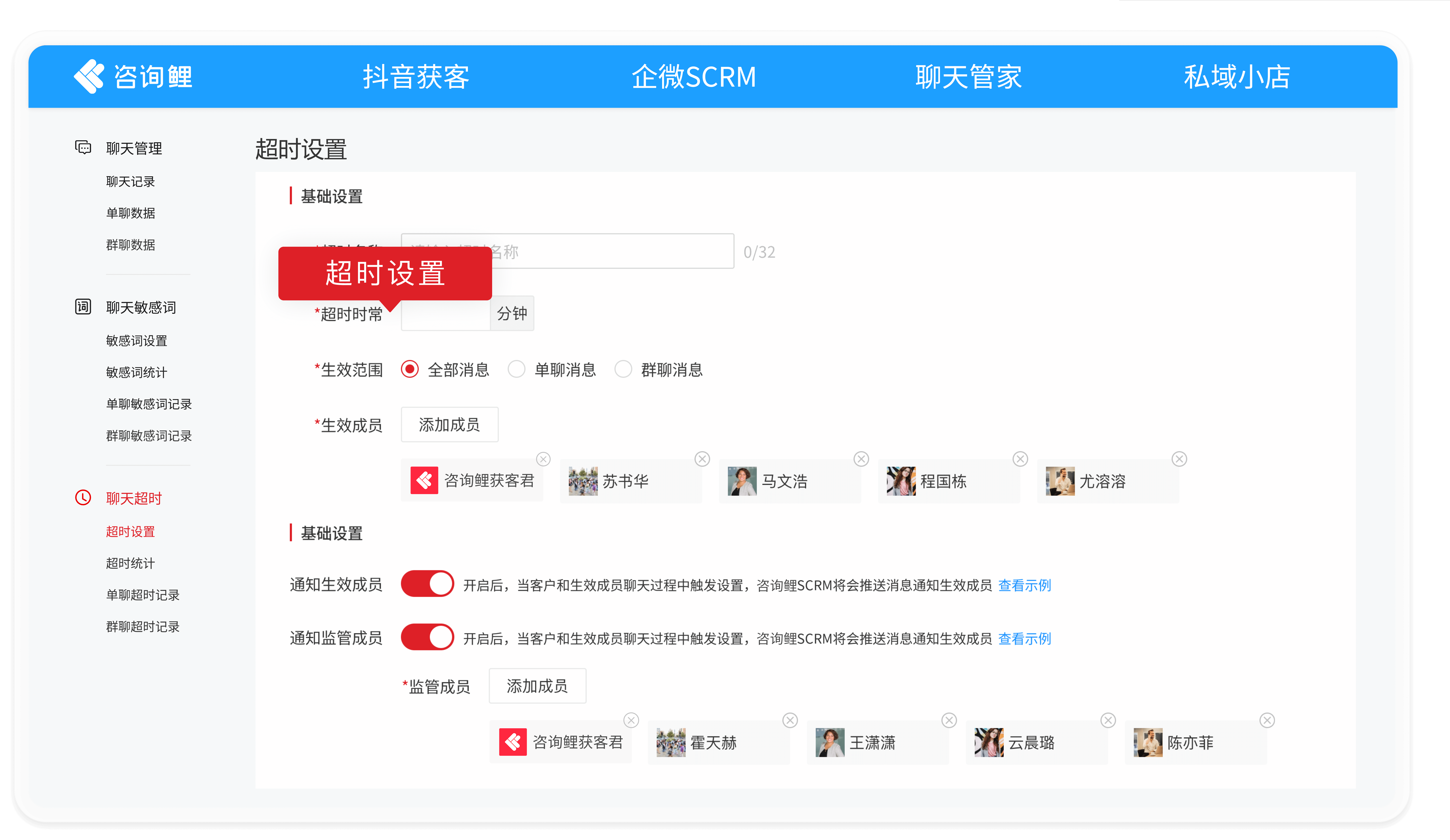1450x840 pixels.
Task: Click 查看示例 link for 通知监管成员
Action: click(x=1024, y=639)
